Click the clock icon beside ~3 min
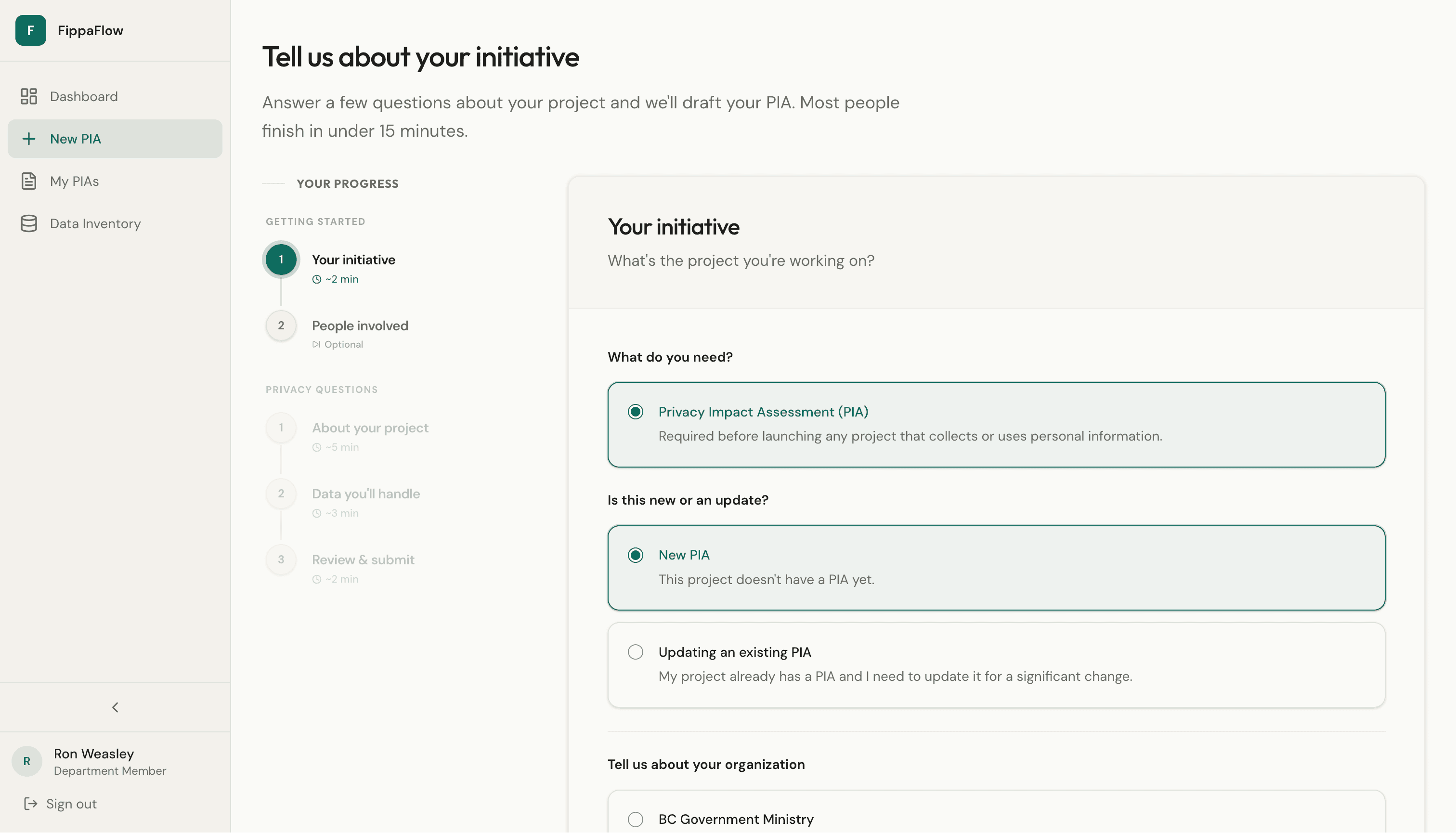 pos(316,513)
